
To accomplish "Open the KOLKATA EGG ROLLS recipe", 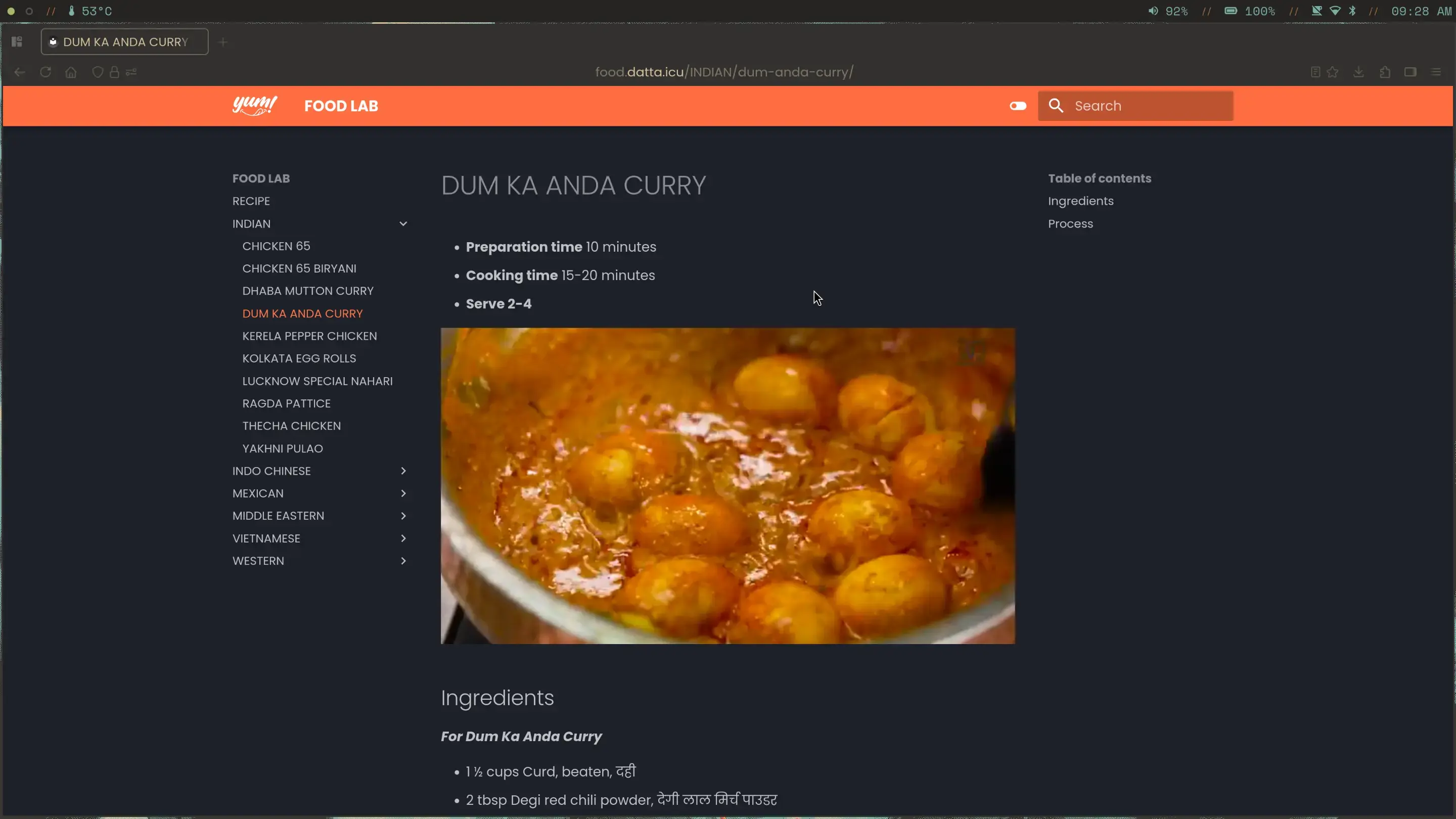I will 299,358.
